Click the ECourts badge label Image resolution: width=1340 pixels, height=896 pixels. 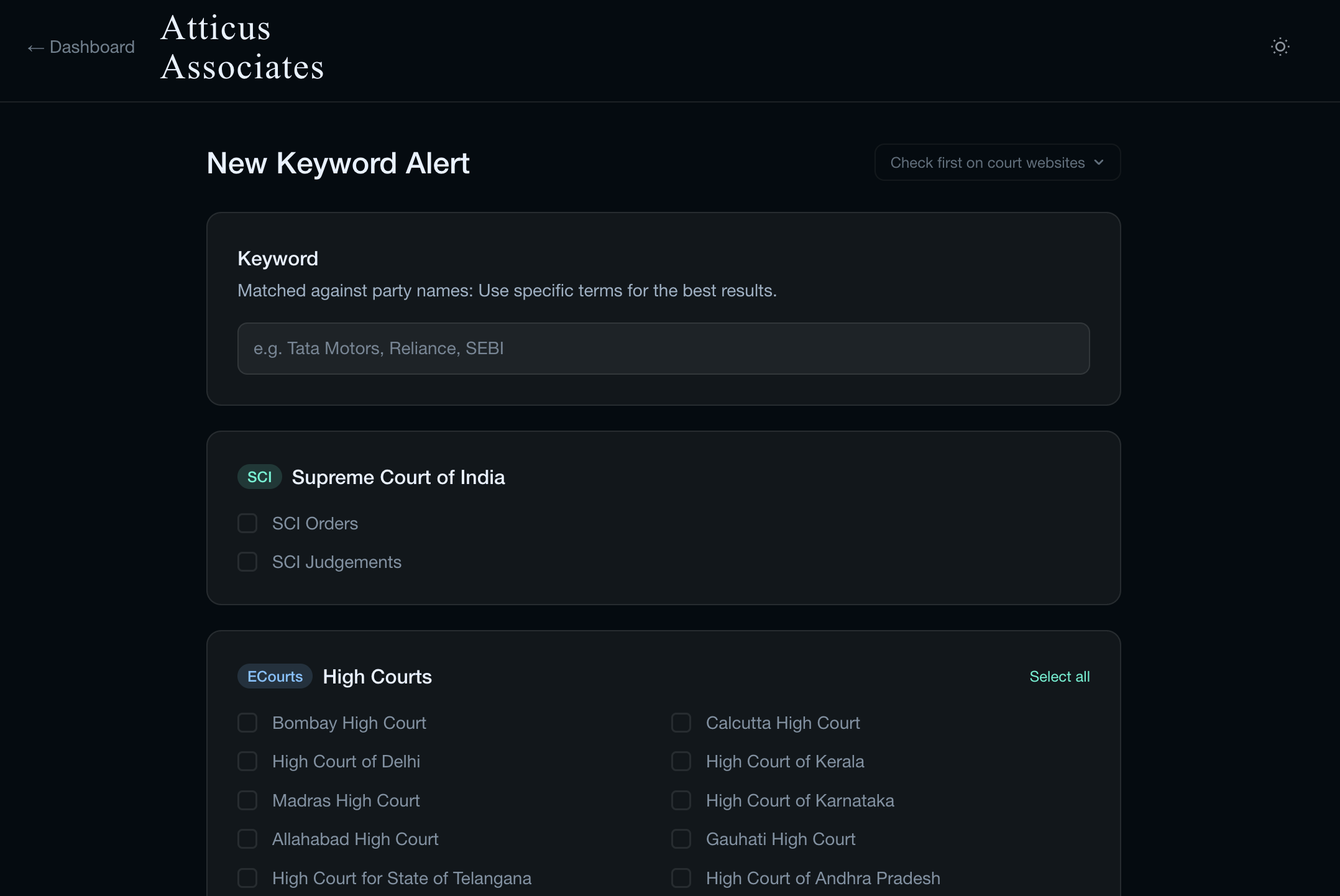click(275, 677)
